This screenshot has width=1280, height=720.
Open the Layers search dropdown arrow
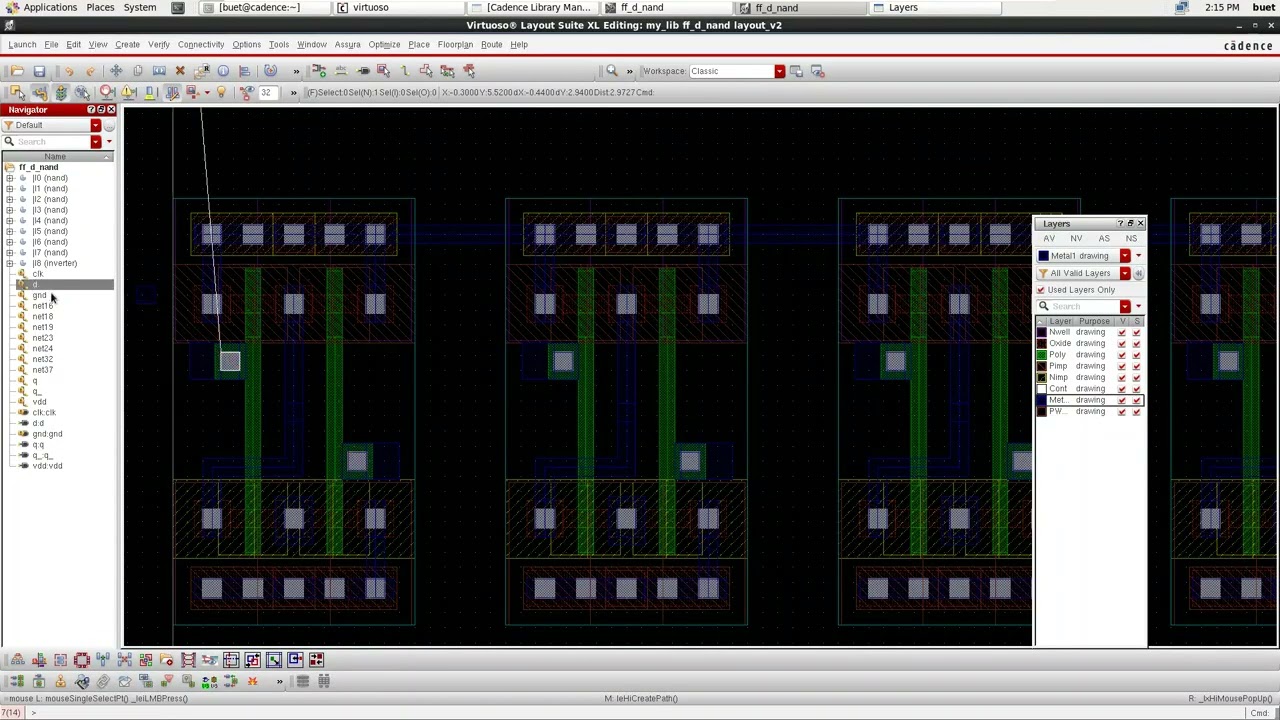[x=1125, y=306]
